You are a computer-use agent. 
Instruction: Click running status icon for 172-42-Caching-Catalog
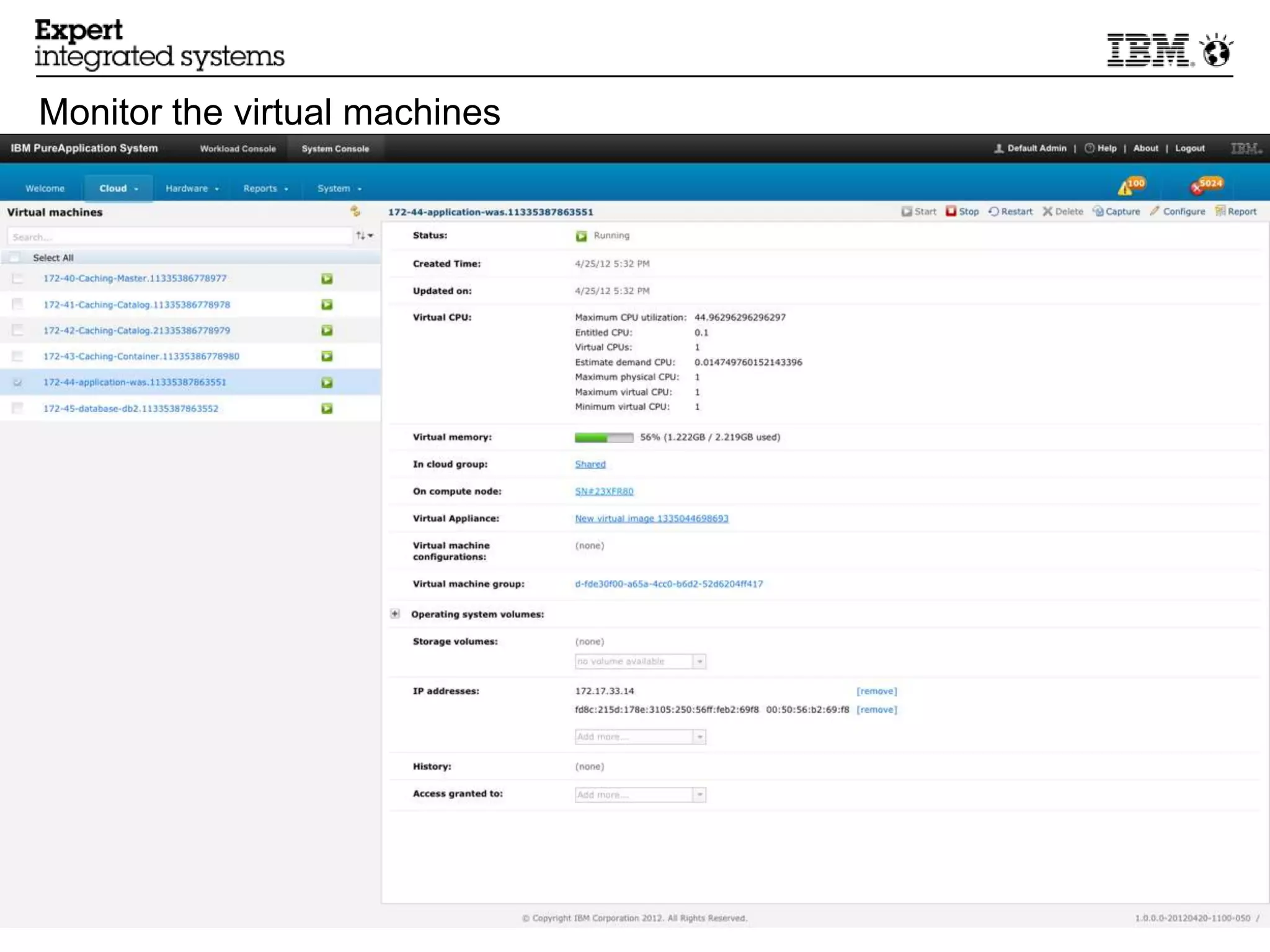pyautogui.click(x=327, y=330)
